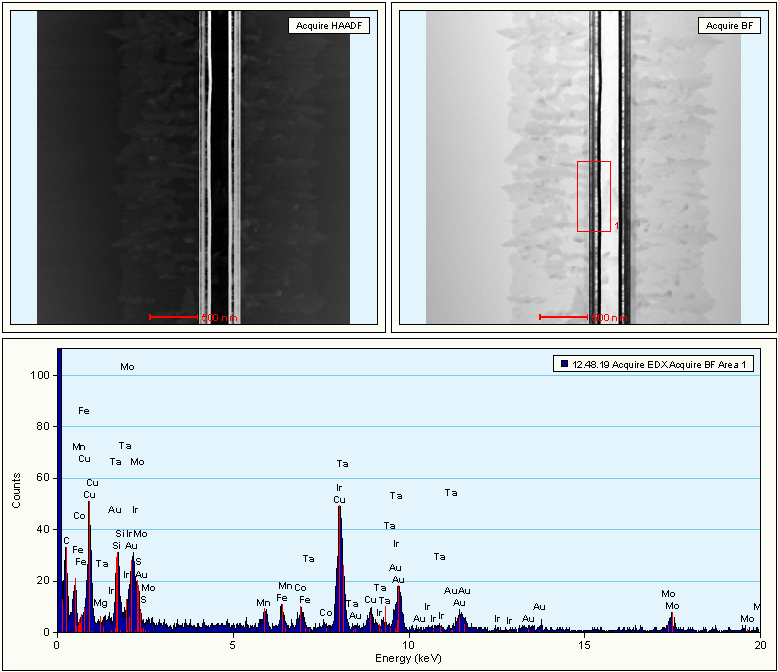Click the red scale bar in BF image

pyautogui.click(x=565, y=317)
